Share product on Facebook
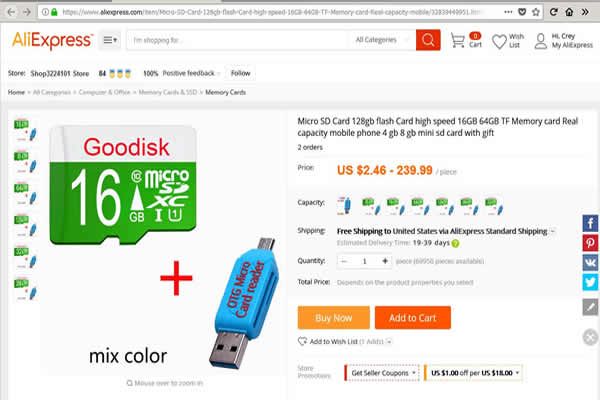 tap(590, 223)
